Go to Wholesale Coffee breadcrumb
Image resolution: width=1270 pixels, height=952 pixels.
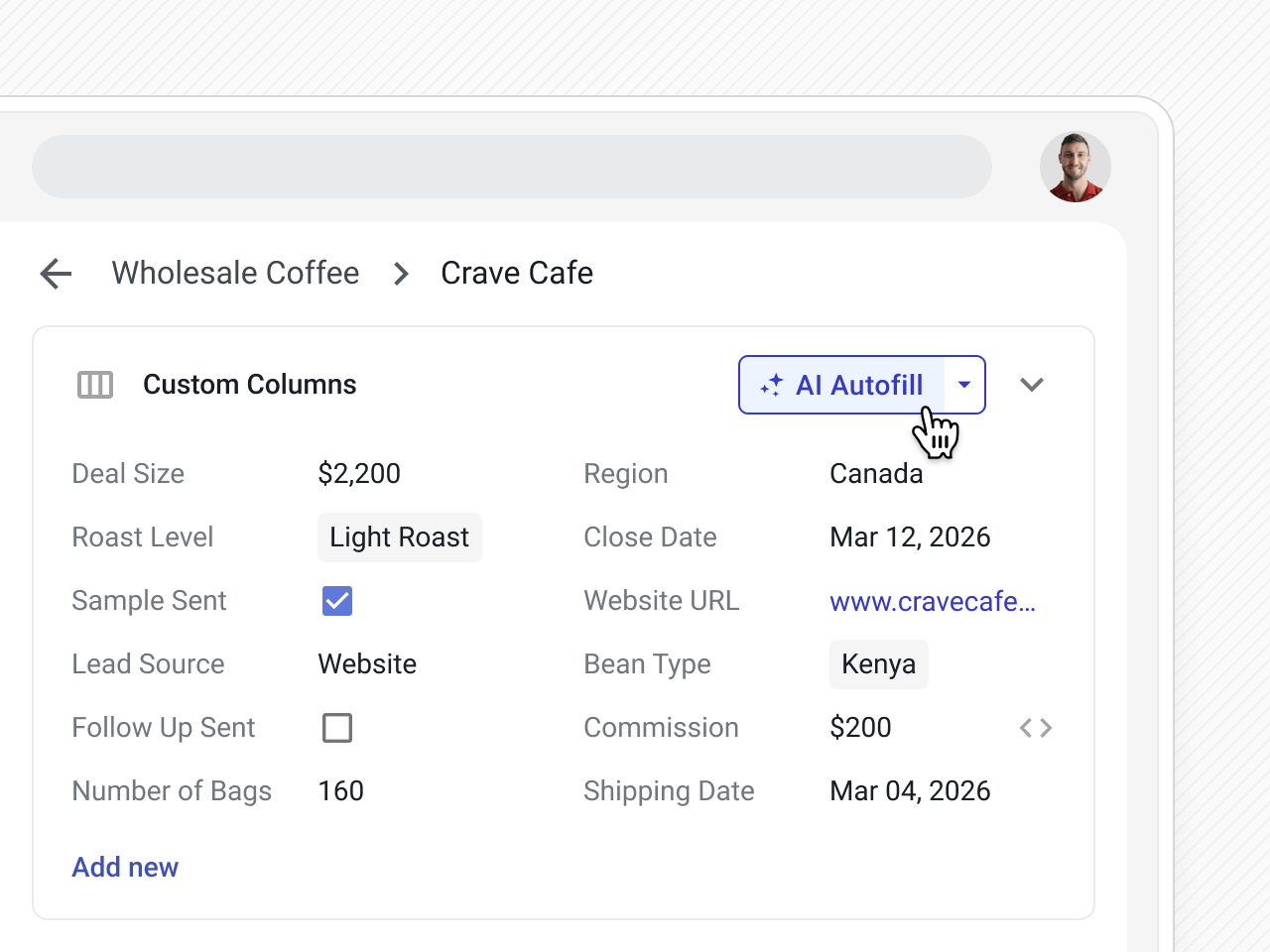[x=235, y=274]
